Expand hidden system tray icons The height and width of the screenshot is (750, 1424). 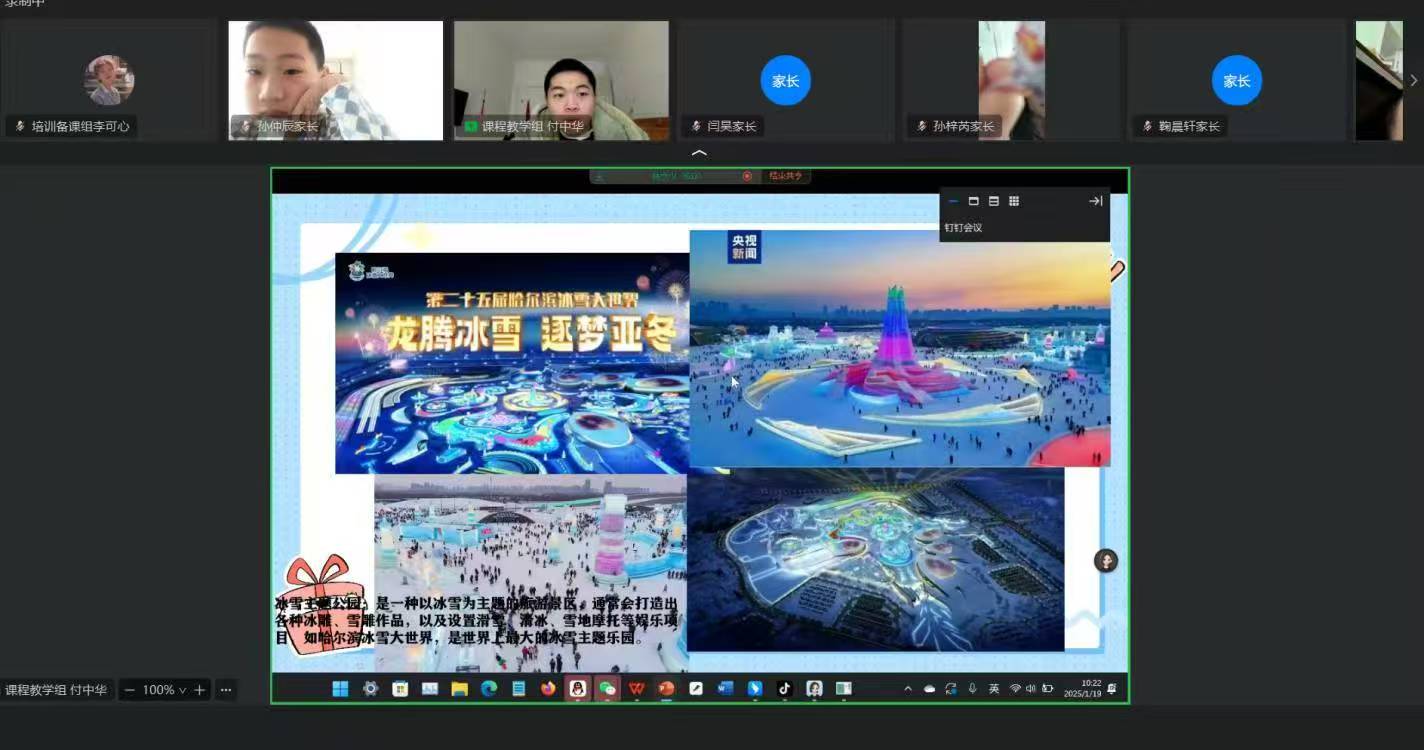click(908, 688)
